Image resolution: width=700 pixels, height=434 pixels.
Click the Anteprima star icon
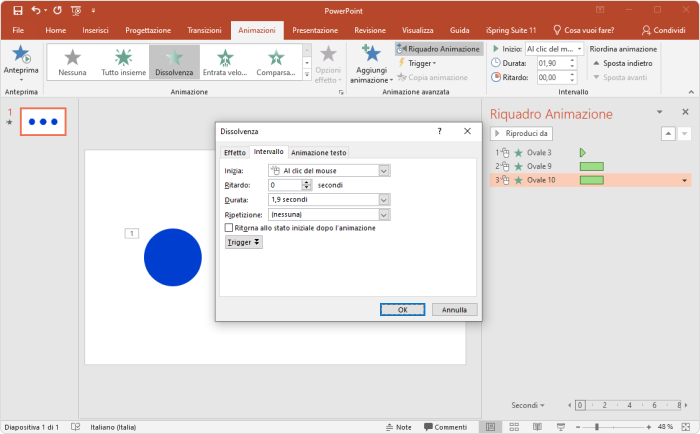click(21, 54)
